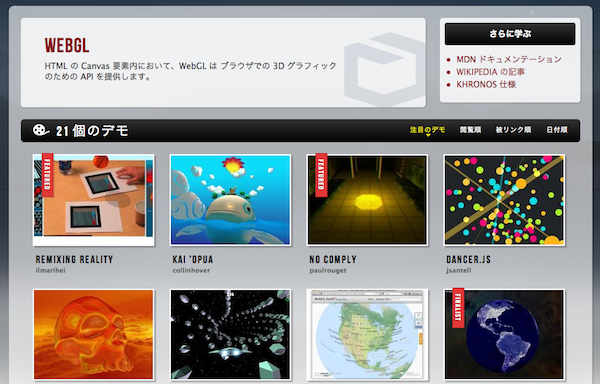Viewport: 600px width, 384px height.
Task: Click the cube logo in the WebGL banner
Action: coord(384,69)
